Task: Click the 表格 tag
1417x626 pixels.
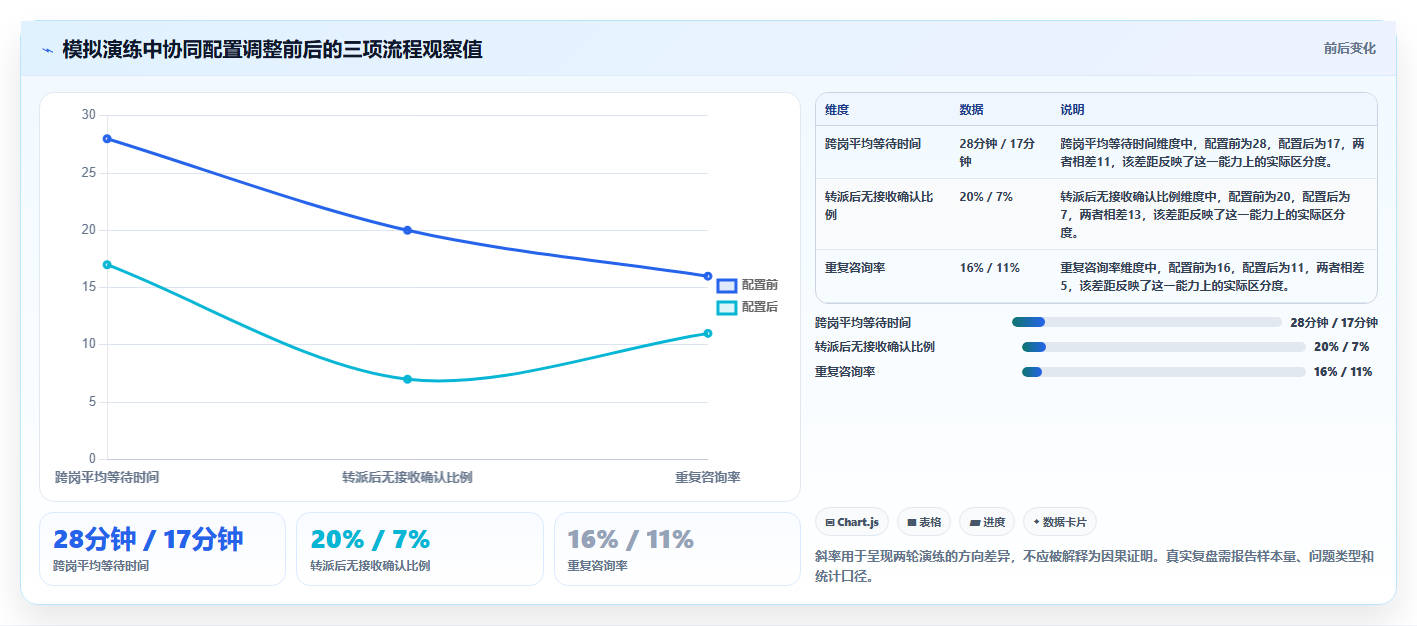Action: (924, 522)
